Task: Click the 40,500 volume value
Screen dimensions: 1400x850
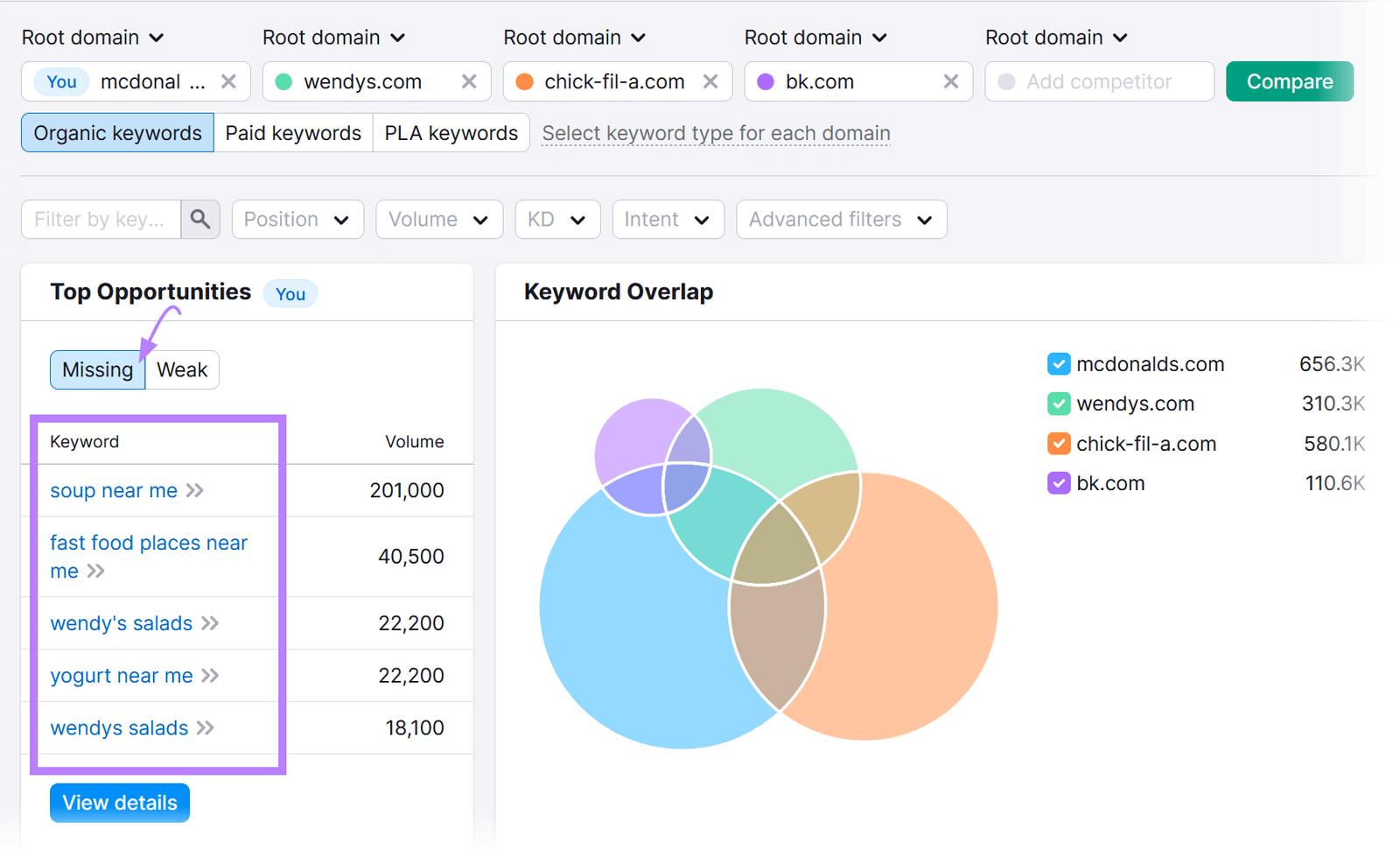Action: (411, 557)
